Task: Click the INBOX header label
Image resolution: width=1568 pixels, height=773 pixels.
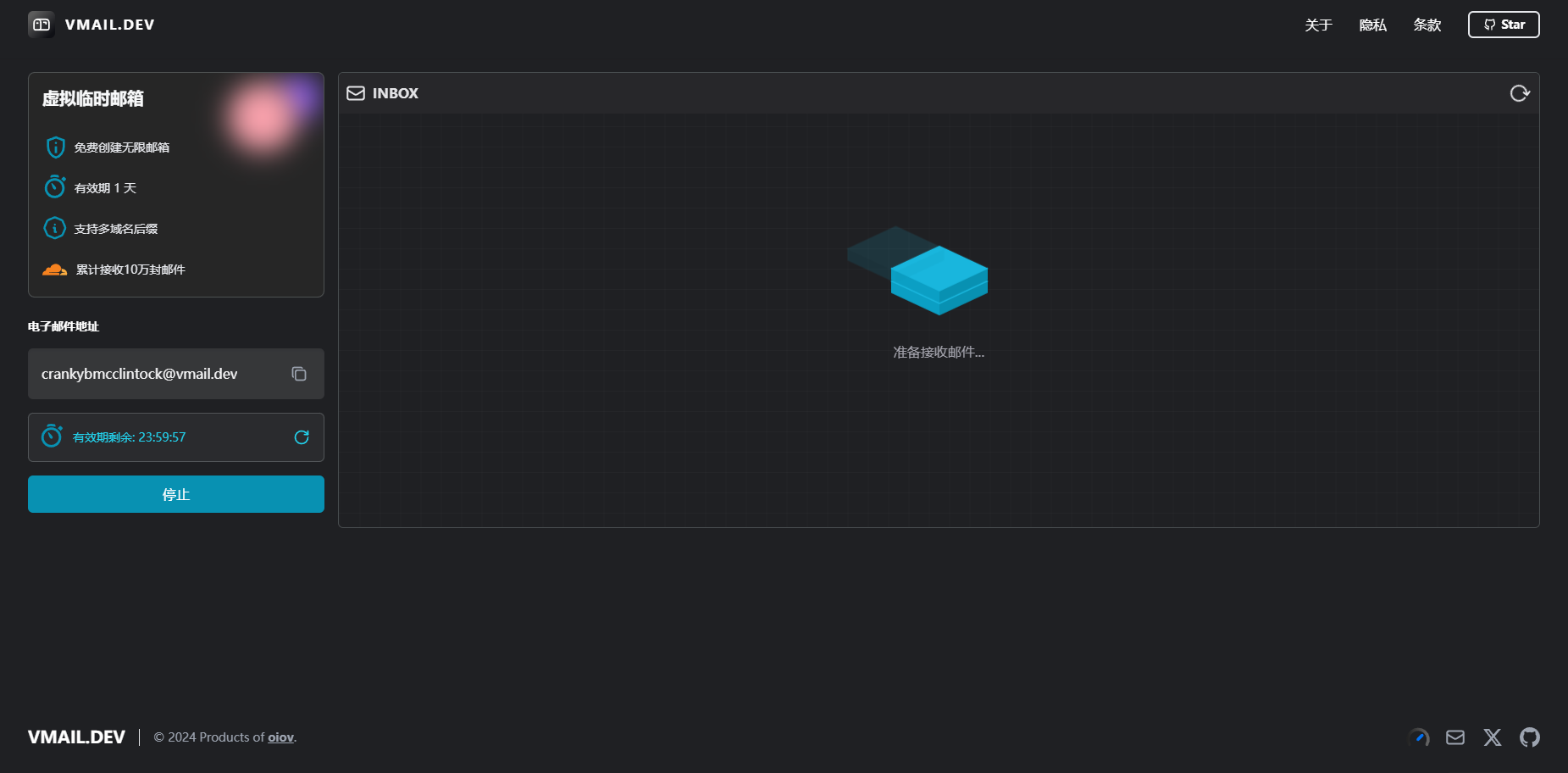Action: point(395,93)
